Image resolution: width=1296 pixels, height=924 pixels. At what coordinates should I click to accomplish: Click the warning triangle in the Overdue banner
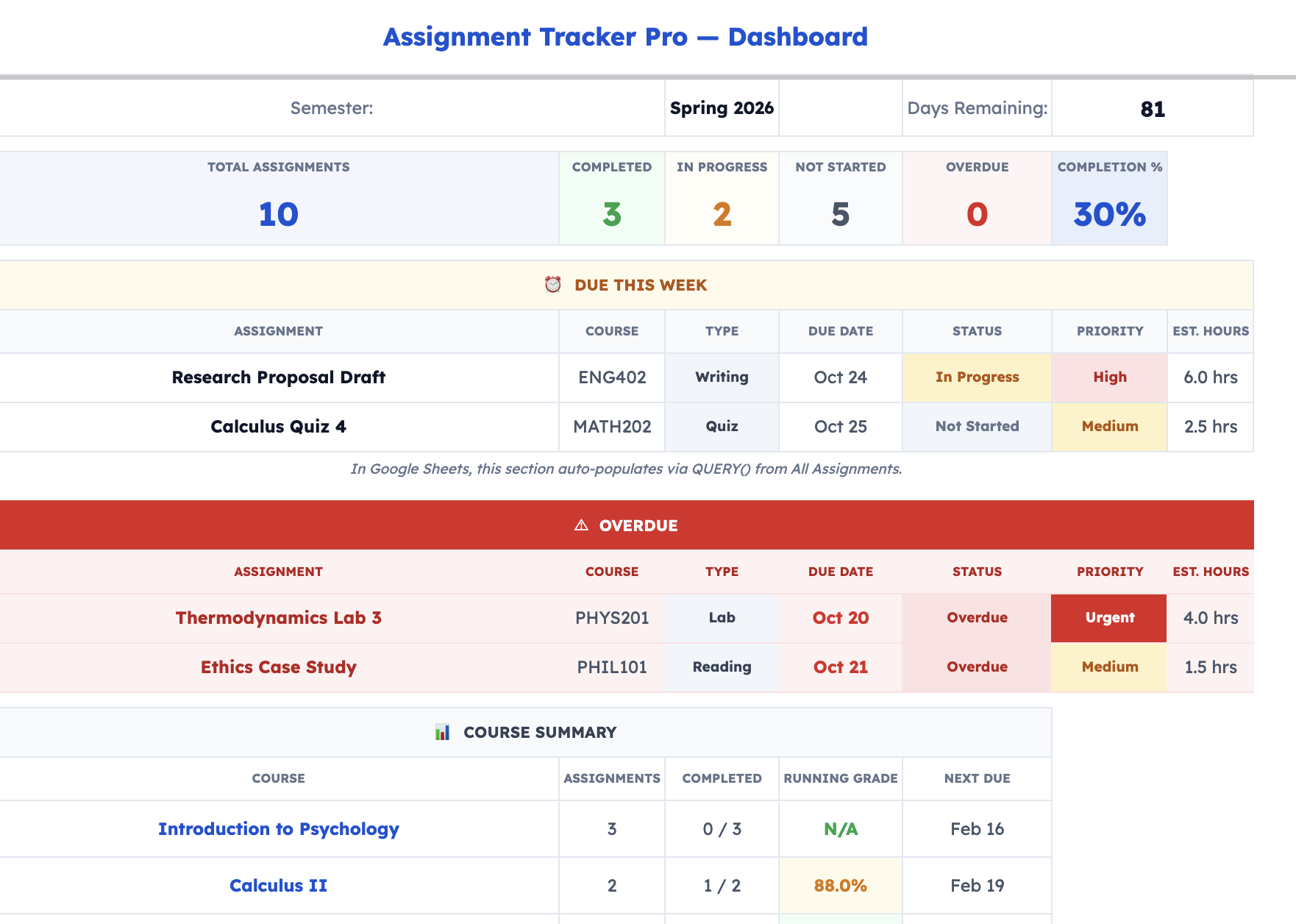click(x=581, y=525)
